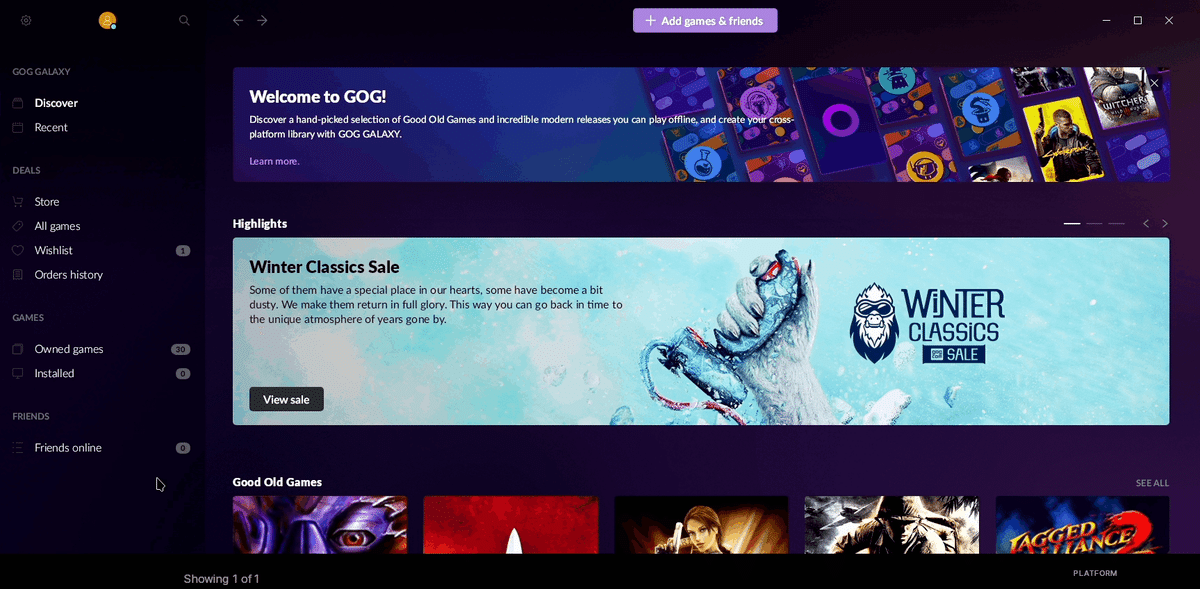1200x589 pixels.
Task: Click Add games & friends button
Action: tap(705, 20)
